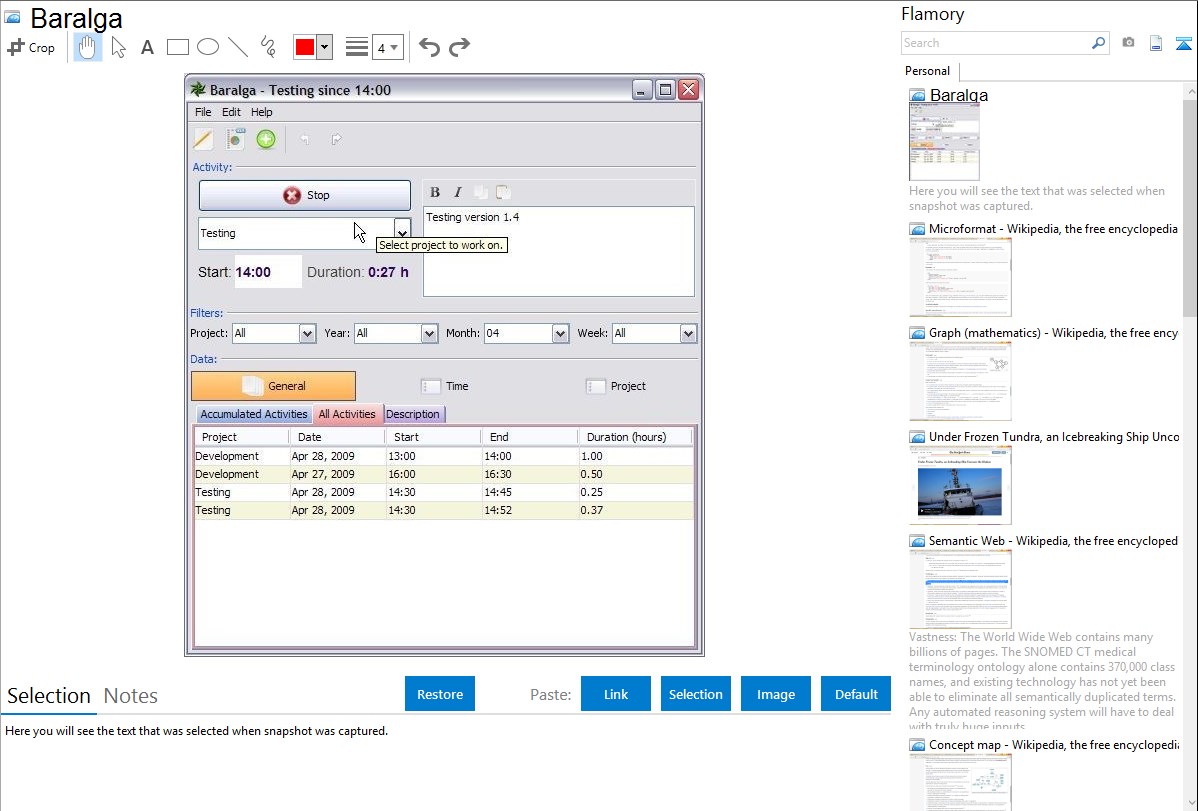Image resolution: width=1198 pixels, height=811 pixels.
Task: Click the green add activity icon
Action: pyautogui.click(x=266, y=139)
